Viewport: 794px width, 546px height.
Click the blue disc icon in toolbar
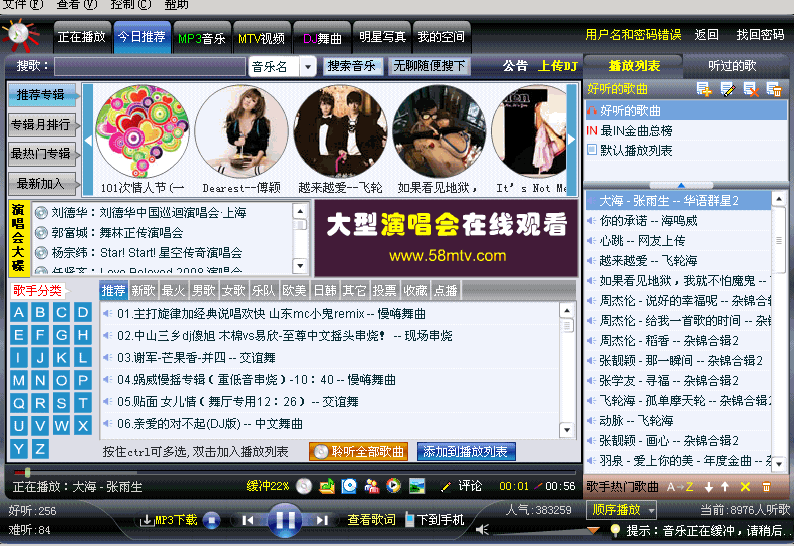tap(349, 486)
